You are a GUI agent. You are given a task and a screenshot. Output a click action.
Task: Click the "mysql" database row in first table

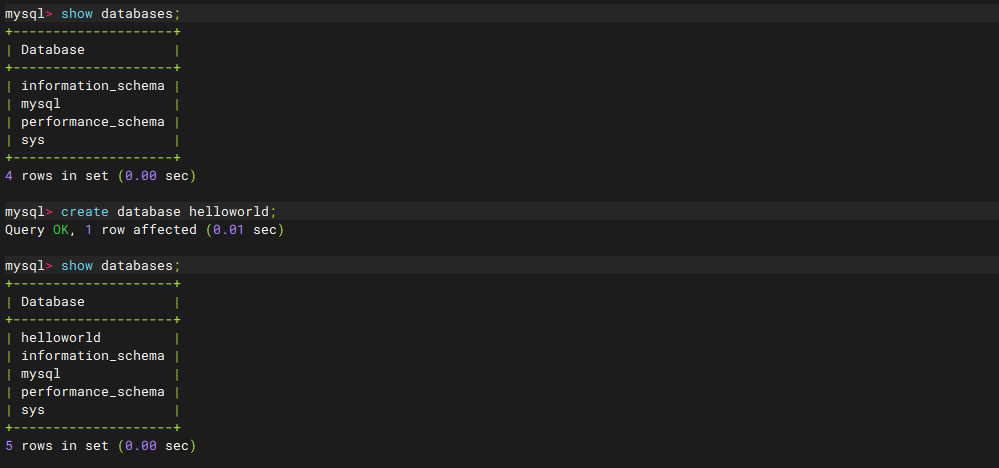[41, 104]
